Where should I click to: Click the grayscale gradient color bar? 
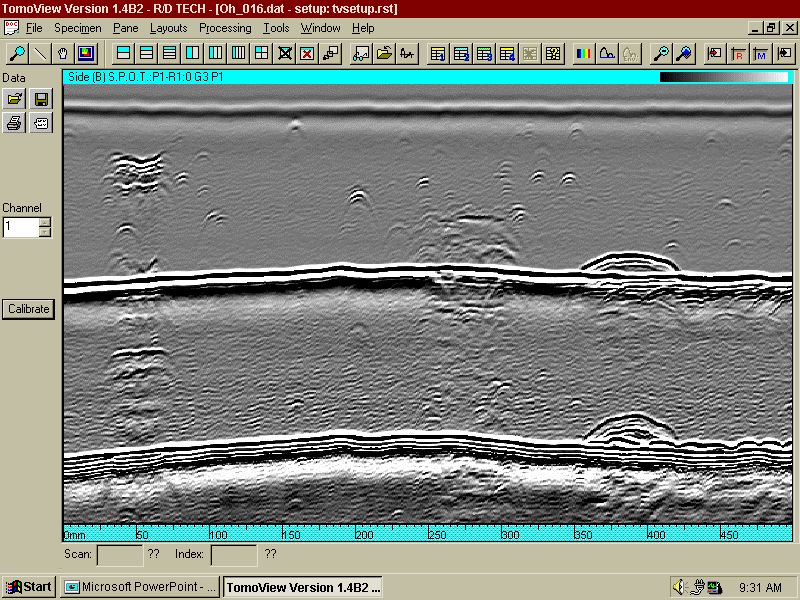pyautogui.click(x=723, y=76)
